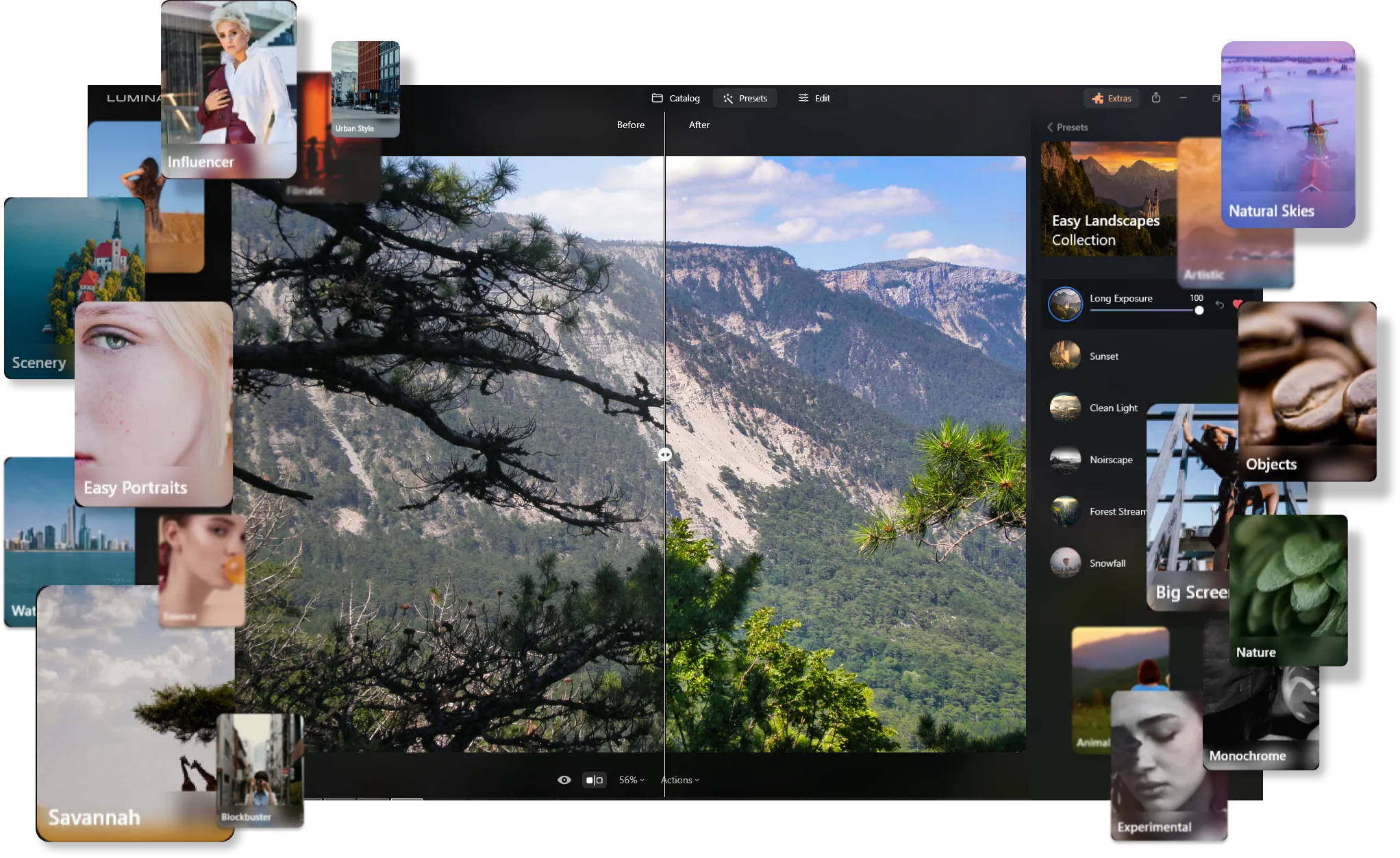Image resolution: width=1400 pixels, height=858 pixels.
Task: Click the share/export icon
Action: click(x=1156, y=98)
